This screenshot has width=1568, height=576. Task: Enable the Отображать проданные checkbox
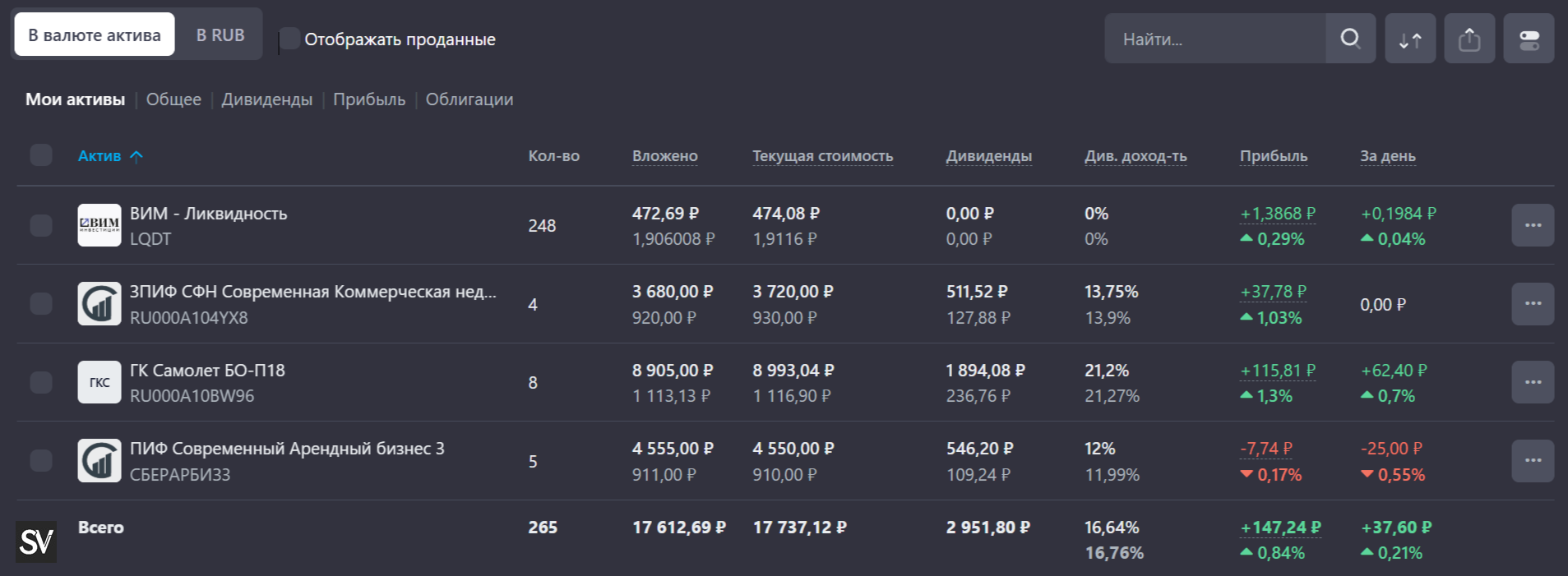[x=289, y=39]
